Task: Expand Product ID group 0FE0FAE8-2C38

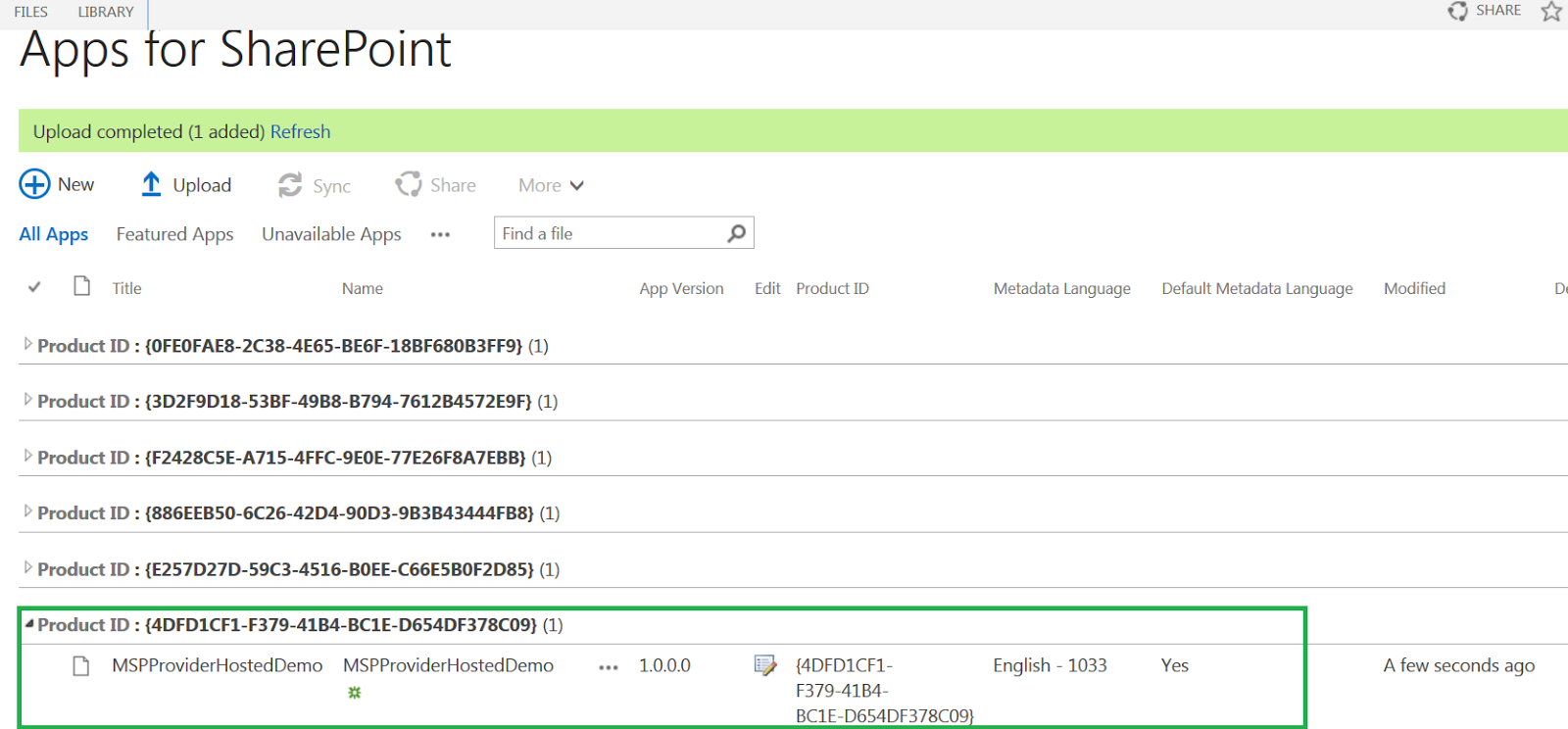Action: point(27,344)
